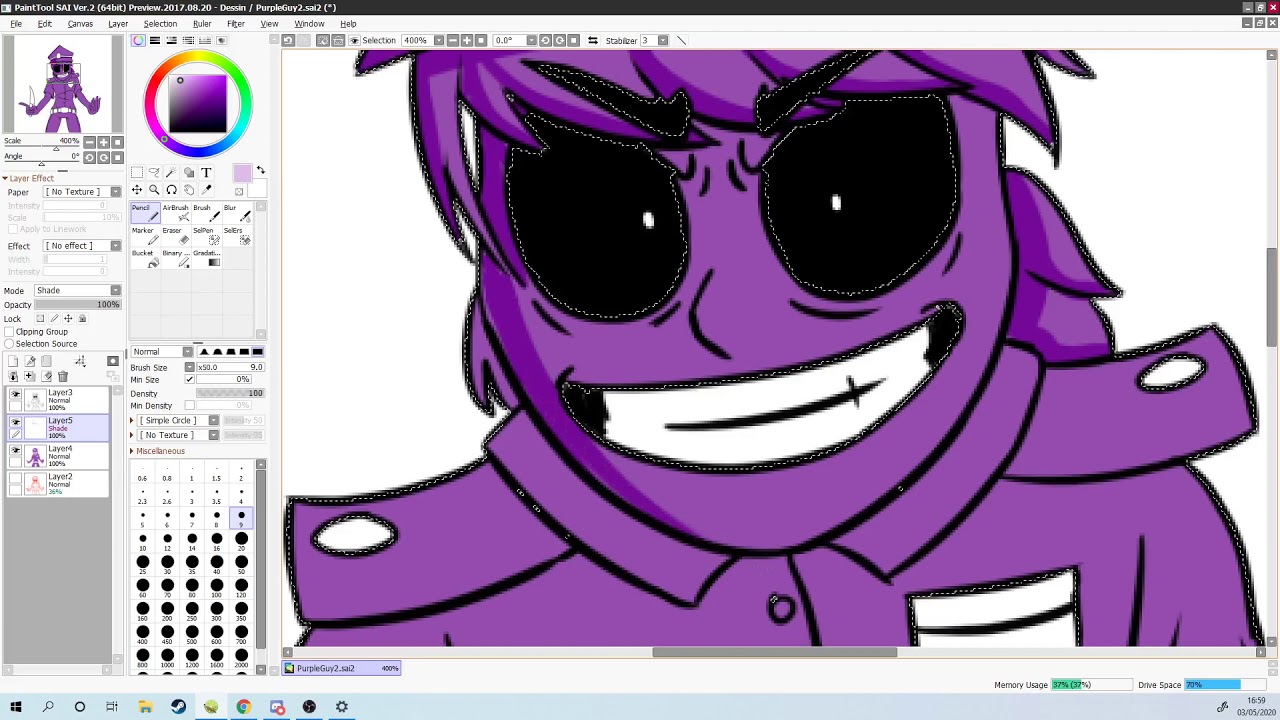
Task: Choose the lasso selection tool
Action: click(x=154, y=172)
